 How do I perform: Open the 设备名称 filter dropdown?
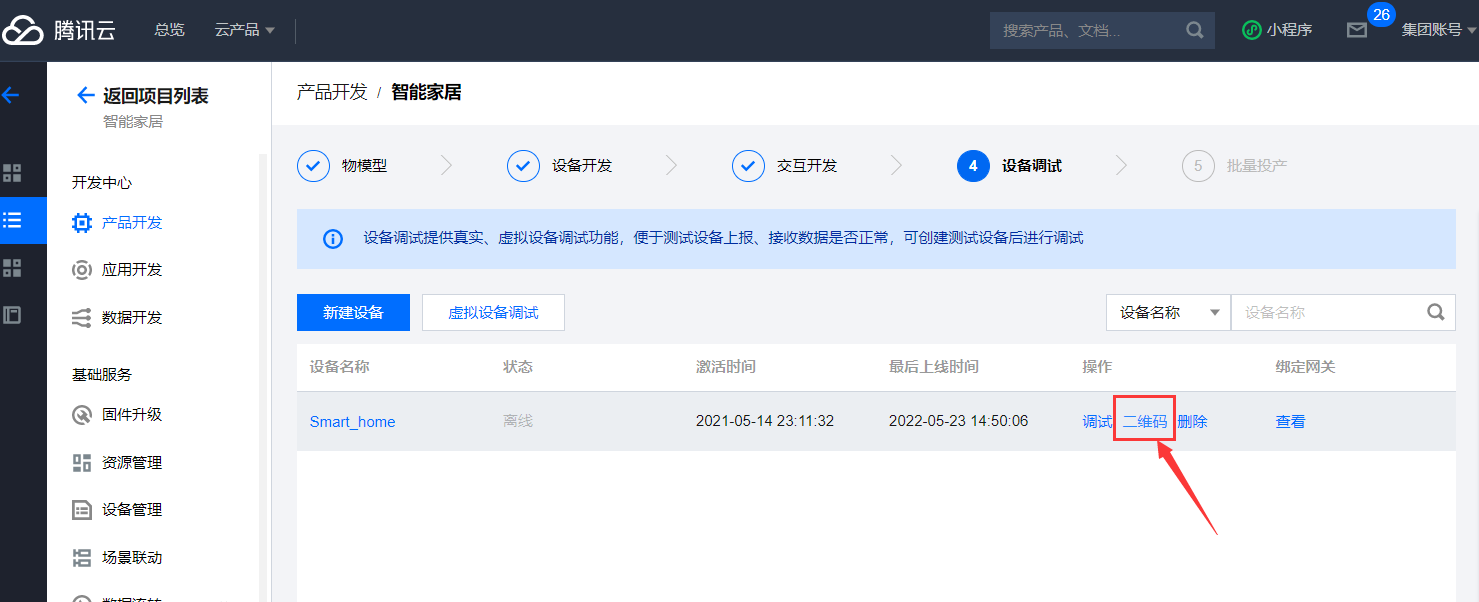1168,312
